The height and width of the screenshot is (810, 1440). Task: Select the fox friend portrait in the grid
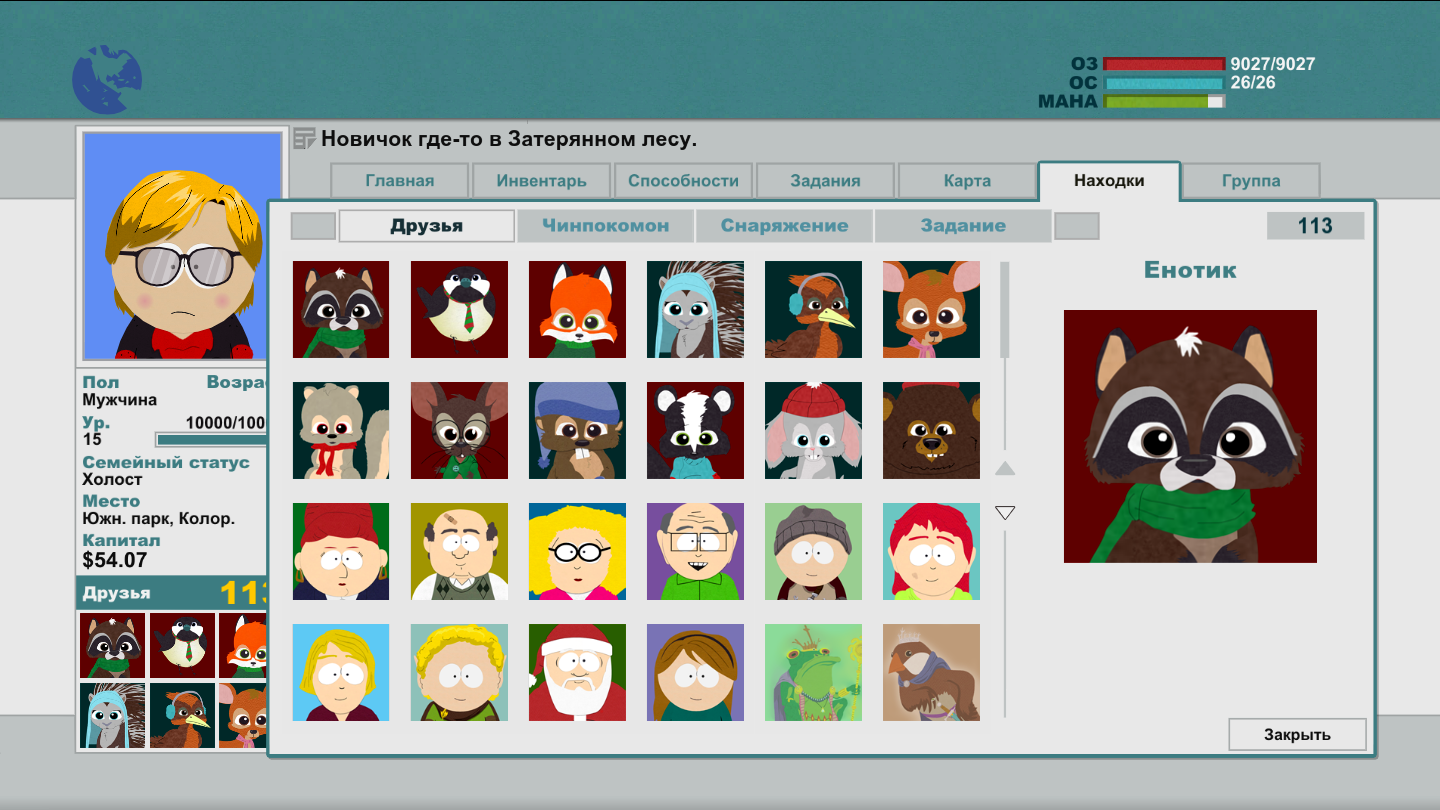point(577,310)
